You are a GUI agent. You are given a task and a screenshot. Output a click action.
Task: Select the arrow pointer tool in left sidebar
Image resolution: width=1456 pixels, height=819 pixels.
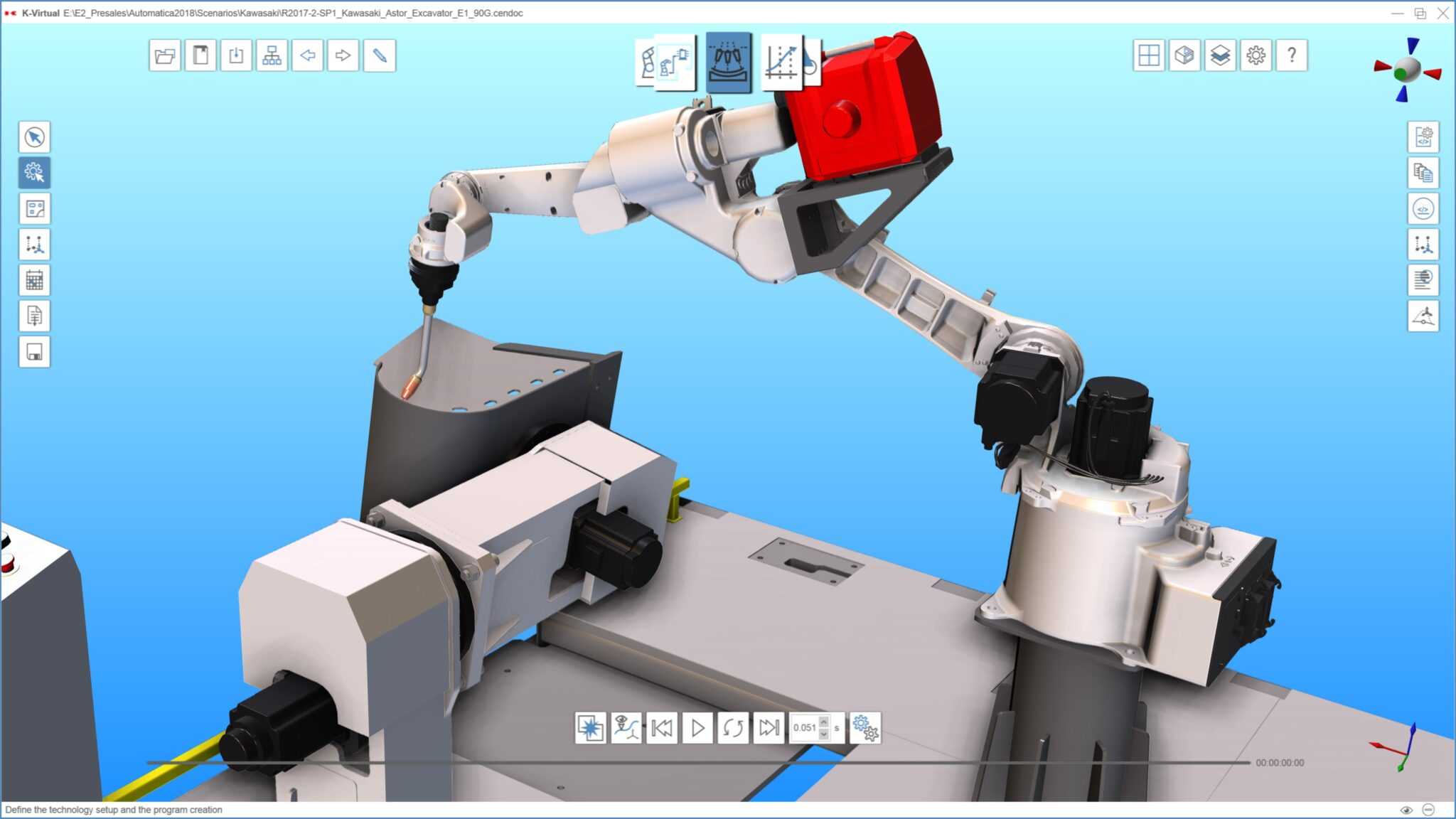click(x=35, y=137)
